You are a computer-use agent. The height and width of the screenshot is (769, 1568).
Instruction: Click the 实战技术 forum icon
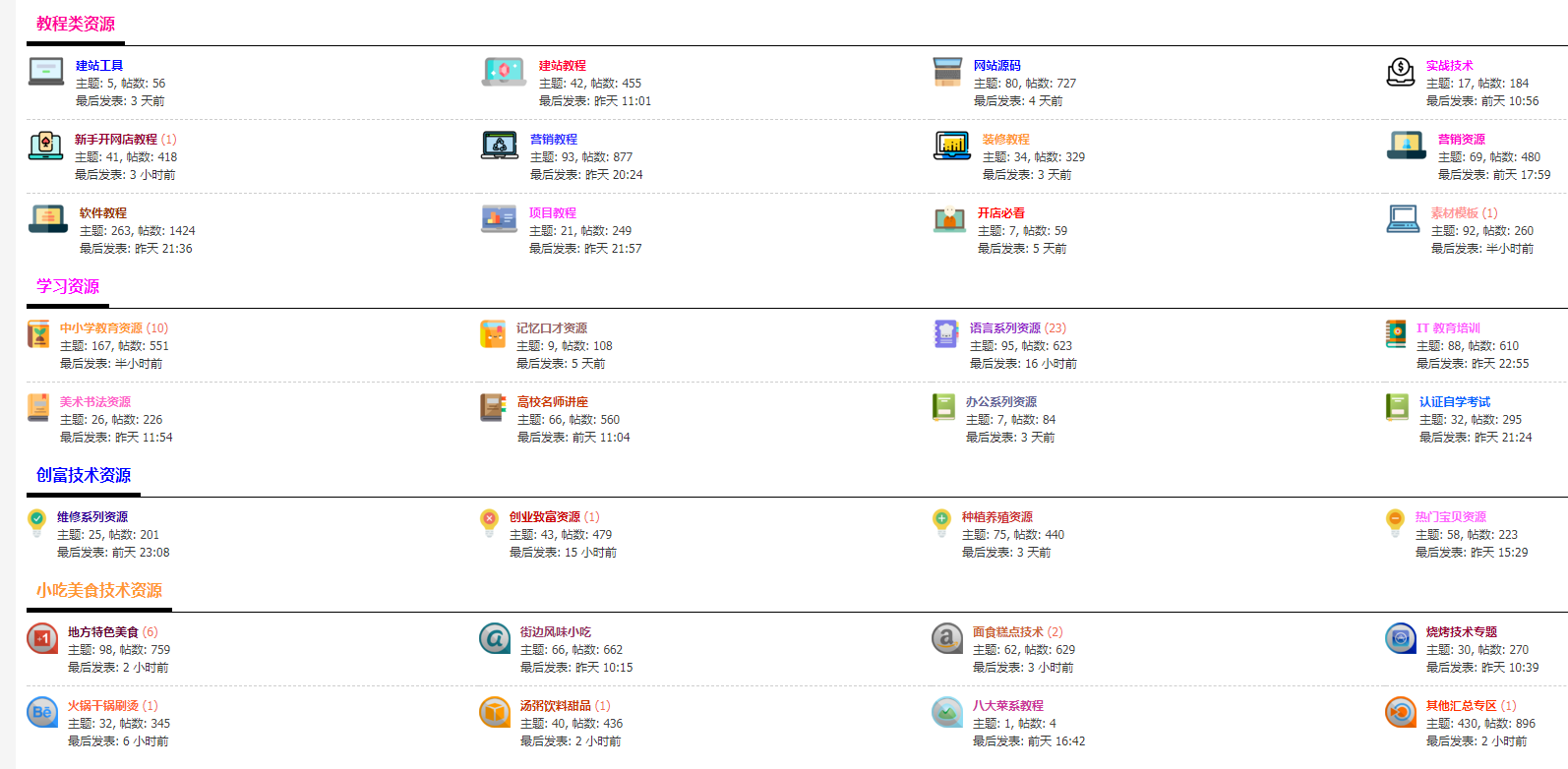click(x=1401, y=72)
